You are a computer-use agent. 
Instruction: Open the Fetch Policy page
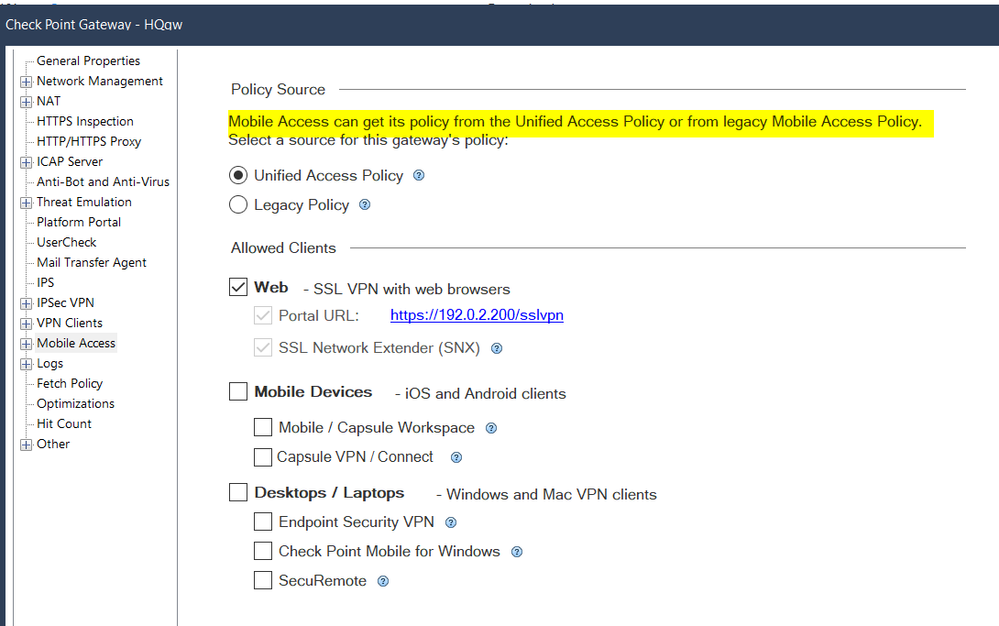pyautogui.click(x=70, y=383)
